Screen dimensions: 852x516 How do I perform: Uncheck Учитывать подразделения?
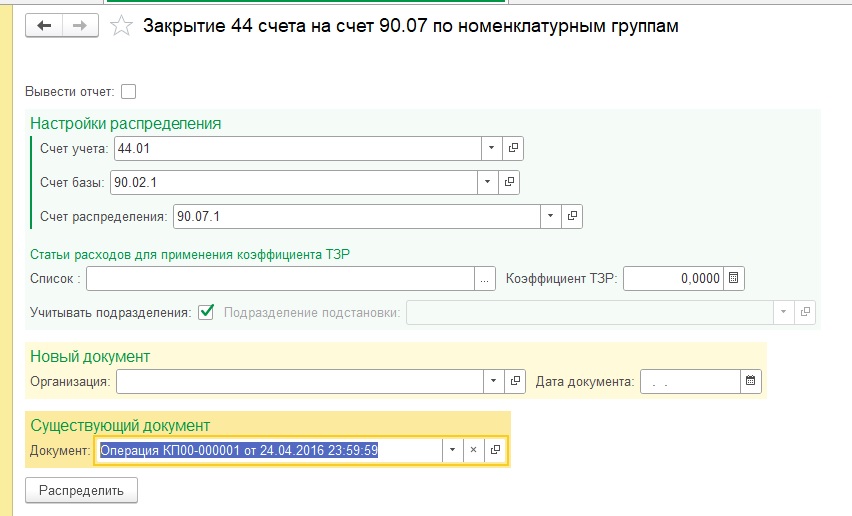(x=206, y=312)
